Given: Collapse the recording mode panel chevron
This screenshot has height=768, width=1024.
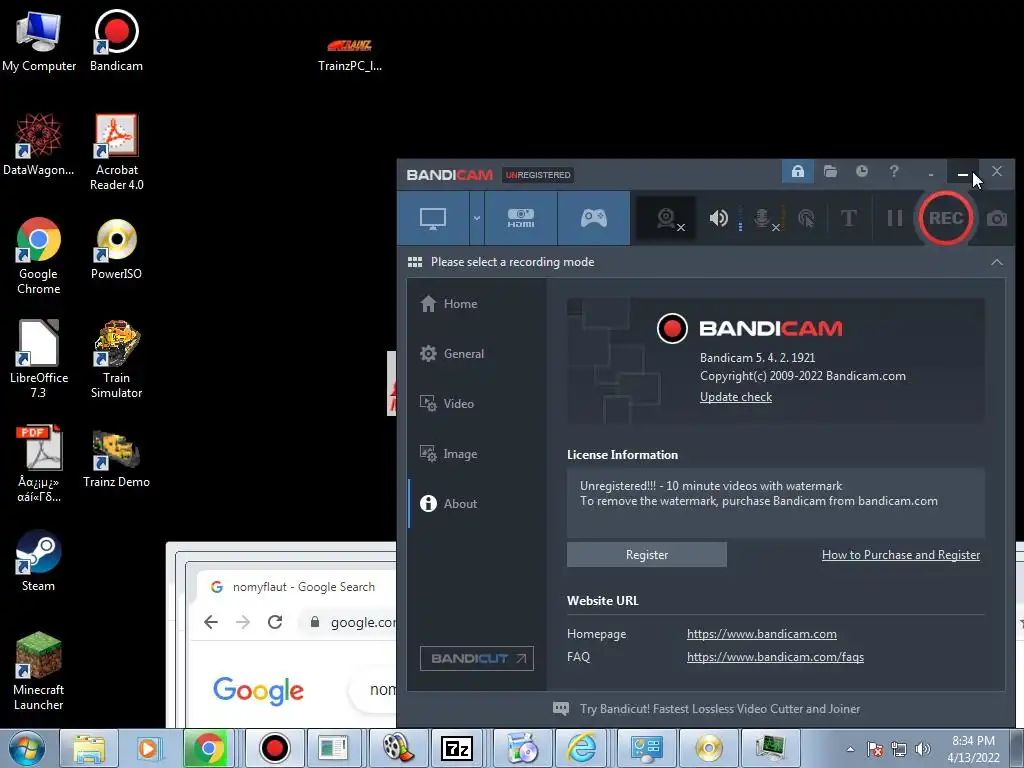Looking at the screenshot, I should [x=997, y=262].
